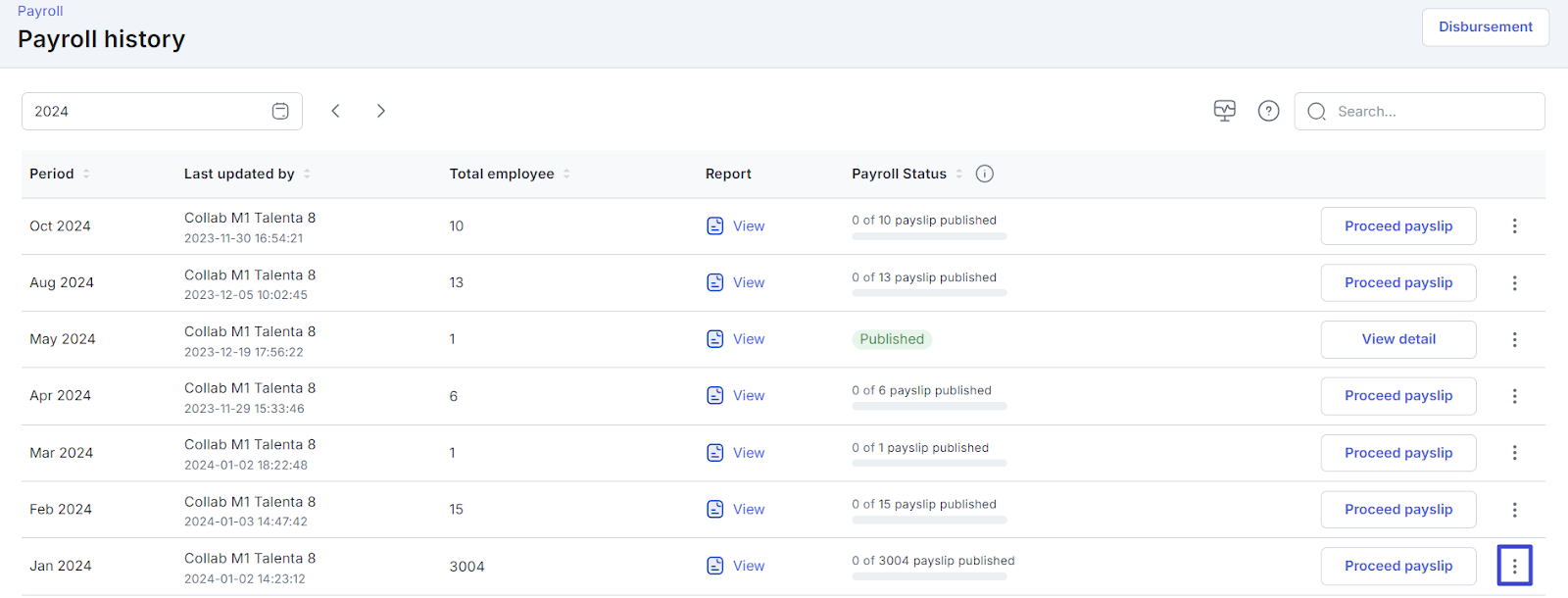This screenshot has width=1568, height=598.
Task: Proceed payslip for Feb 2024
Action: [x=1397, y=509]
